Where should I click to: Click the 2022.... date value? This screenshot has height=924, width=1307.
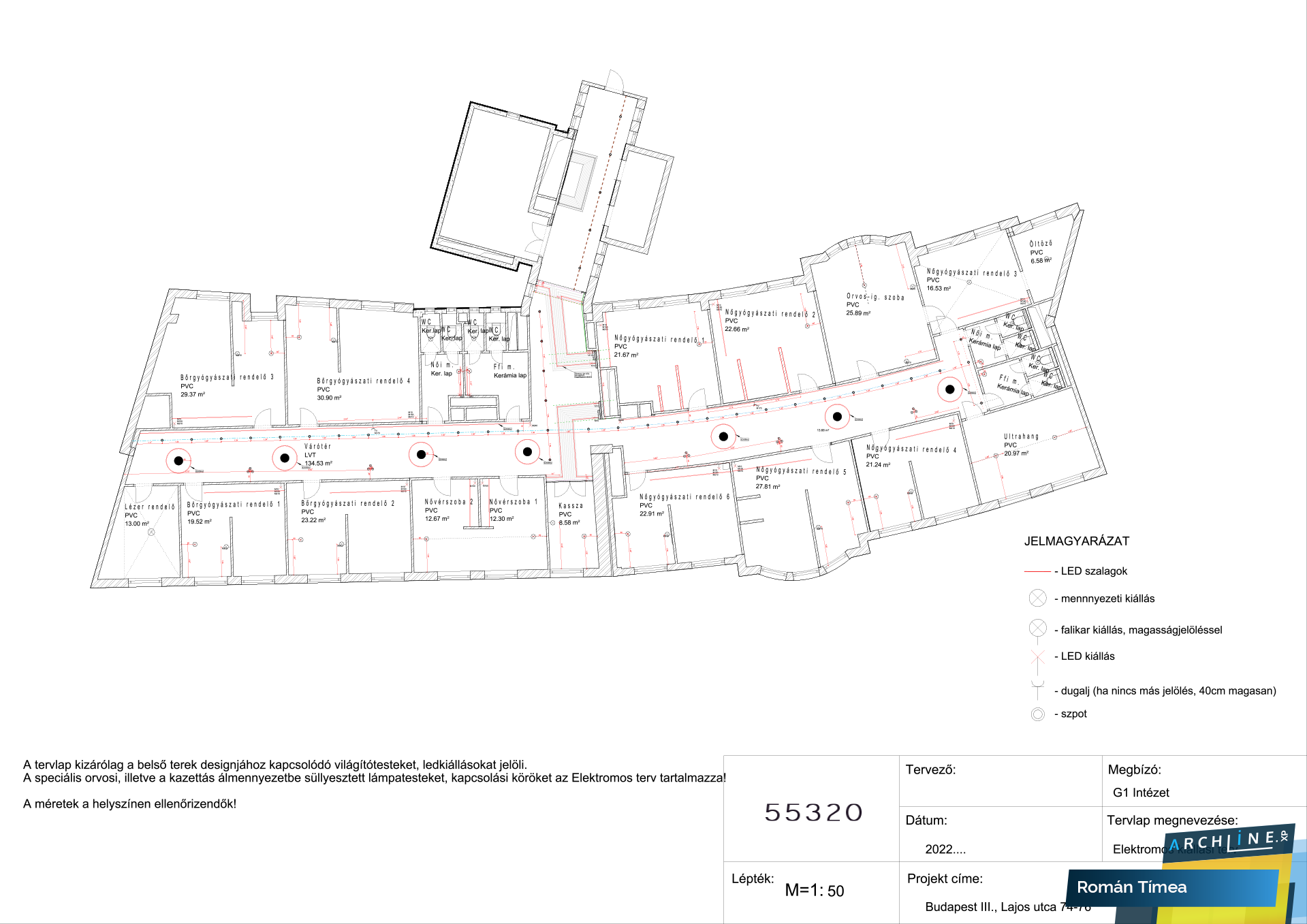(x=945, y=849)
